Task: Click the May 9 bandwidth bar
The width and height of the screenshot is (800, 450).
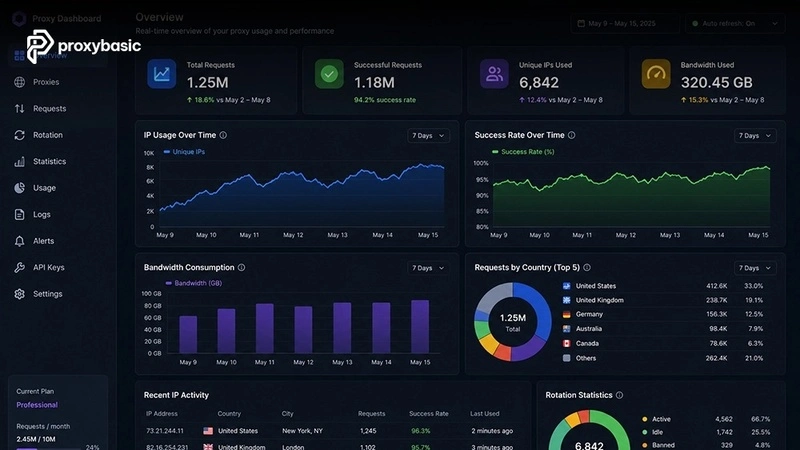Action: pos(188,334)
